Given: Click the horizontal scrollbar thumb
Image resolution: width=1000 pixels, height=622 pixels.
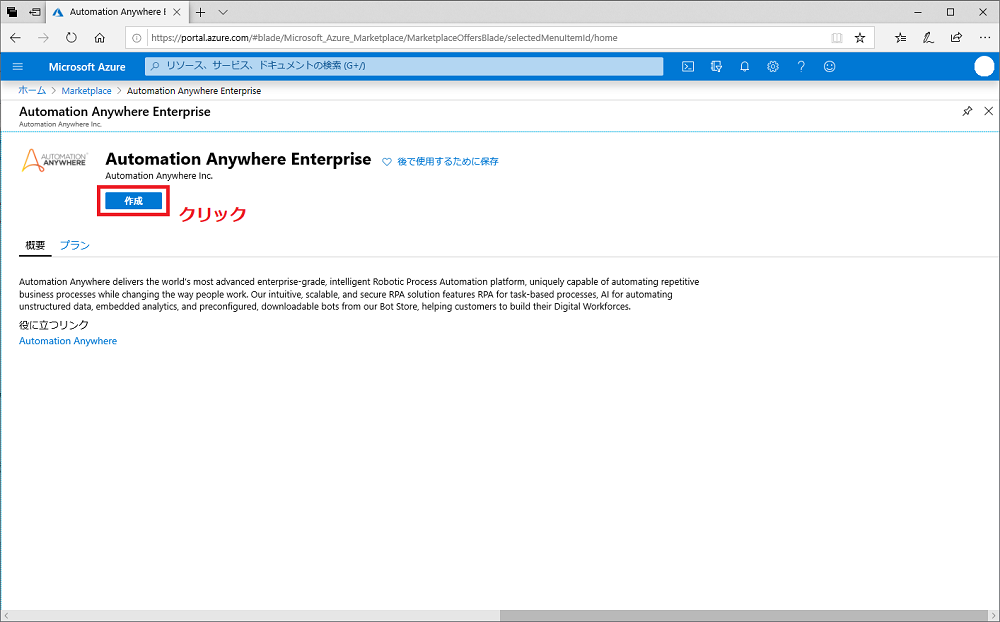Looking at the screenshot, I should click(744, 616).
